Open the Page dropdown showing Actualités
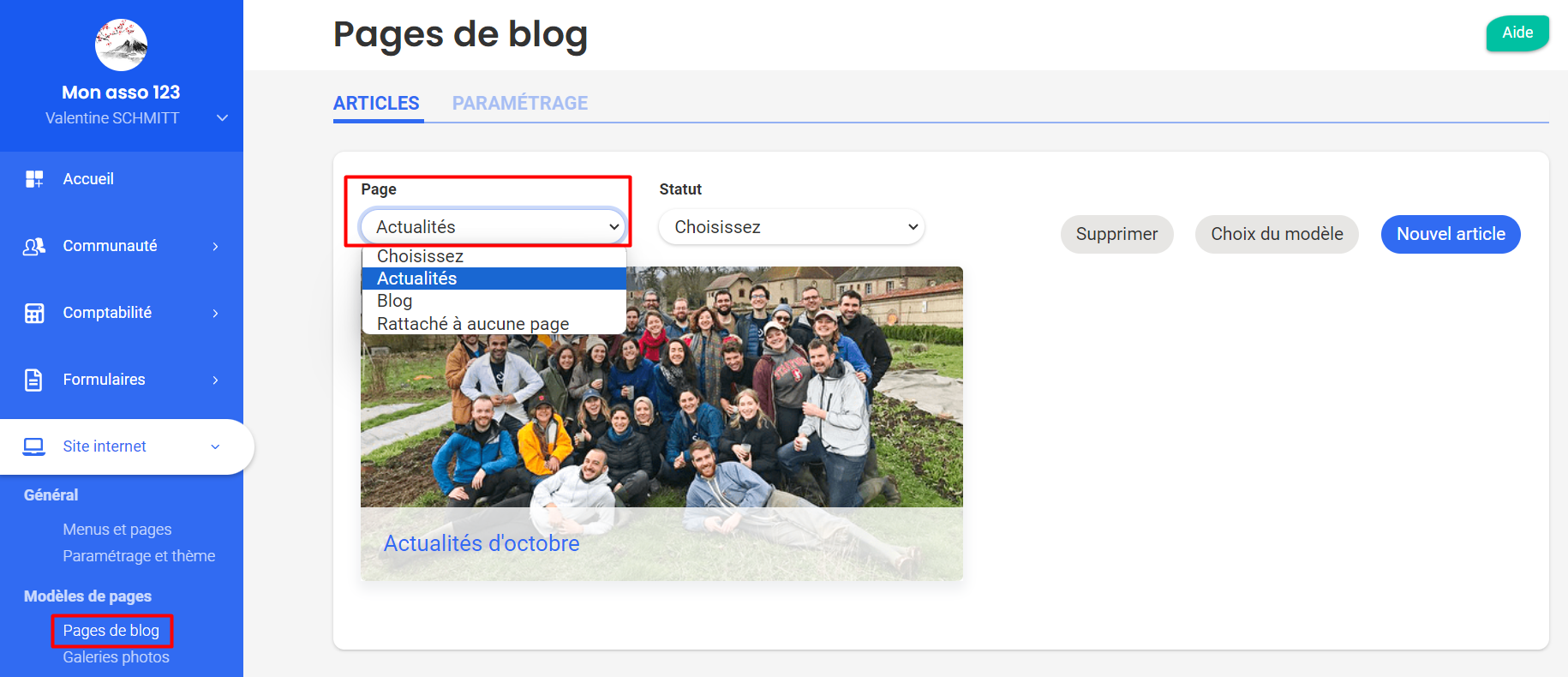1568x677 pixels. 493,227
